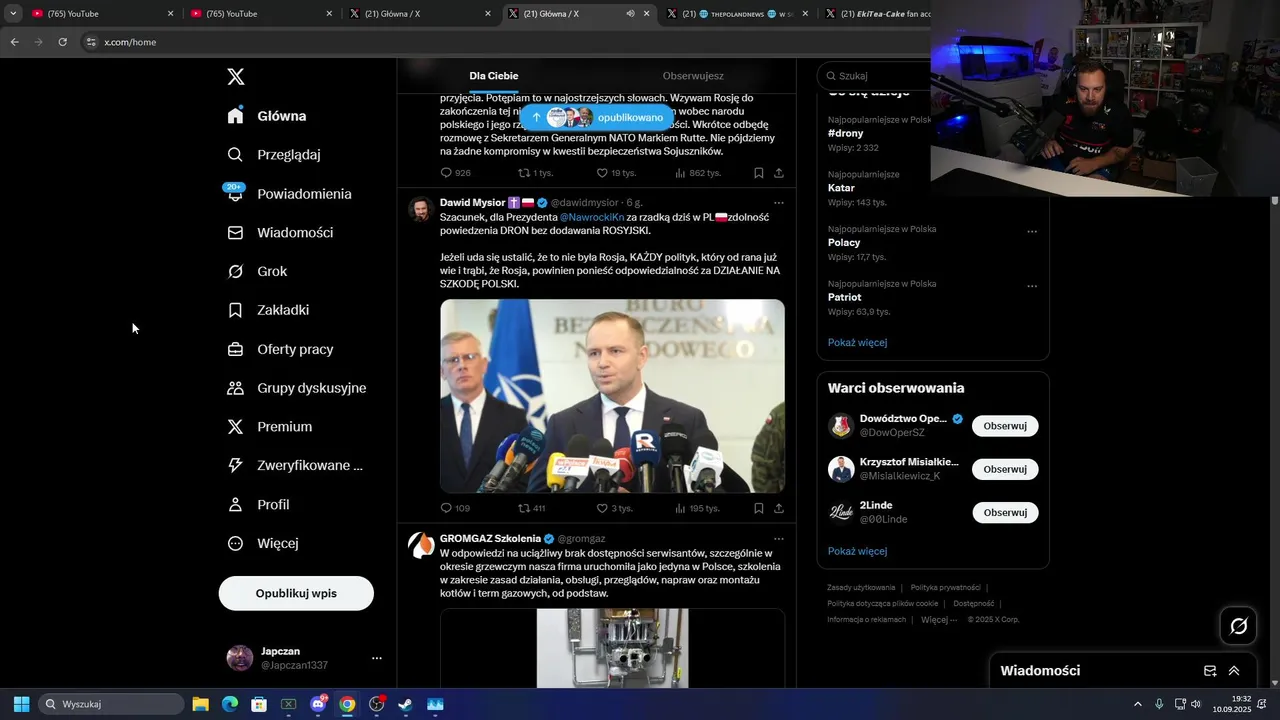The width and height of the screenshot is (1280, 720).
Task: Open options for the Patriot trend
Action: (x=1032, y=287)
